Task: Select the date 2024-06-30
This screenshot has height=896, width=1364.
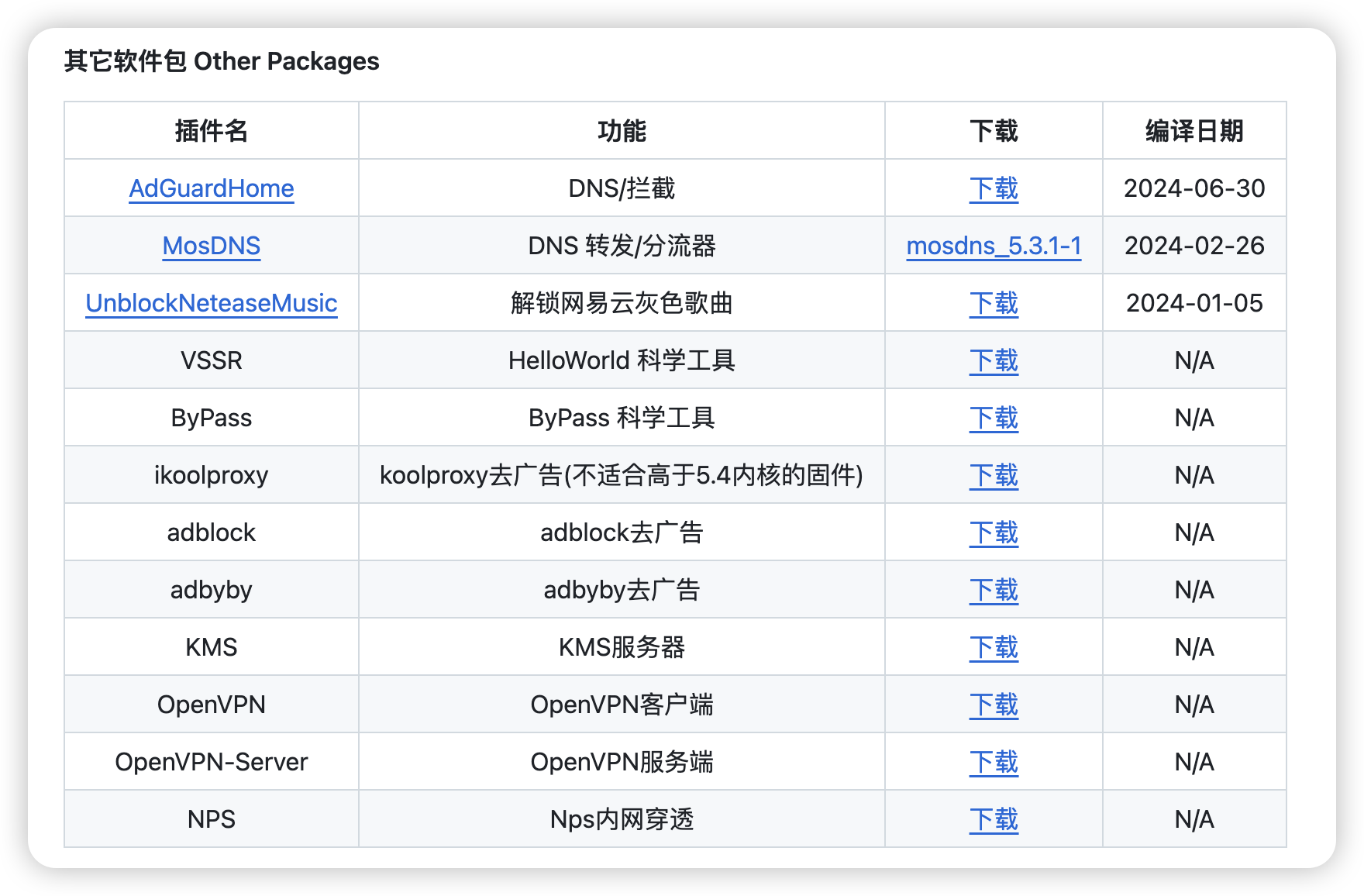Action: pos(1194,188)
